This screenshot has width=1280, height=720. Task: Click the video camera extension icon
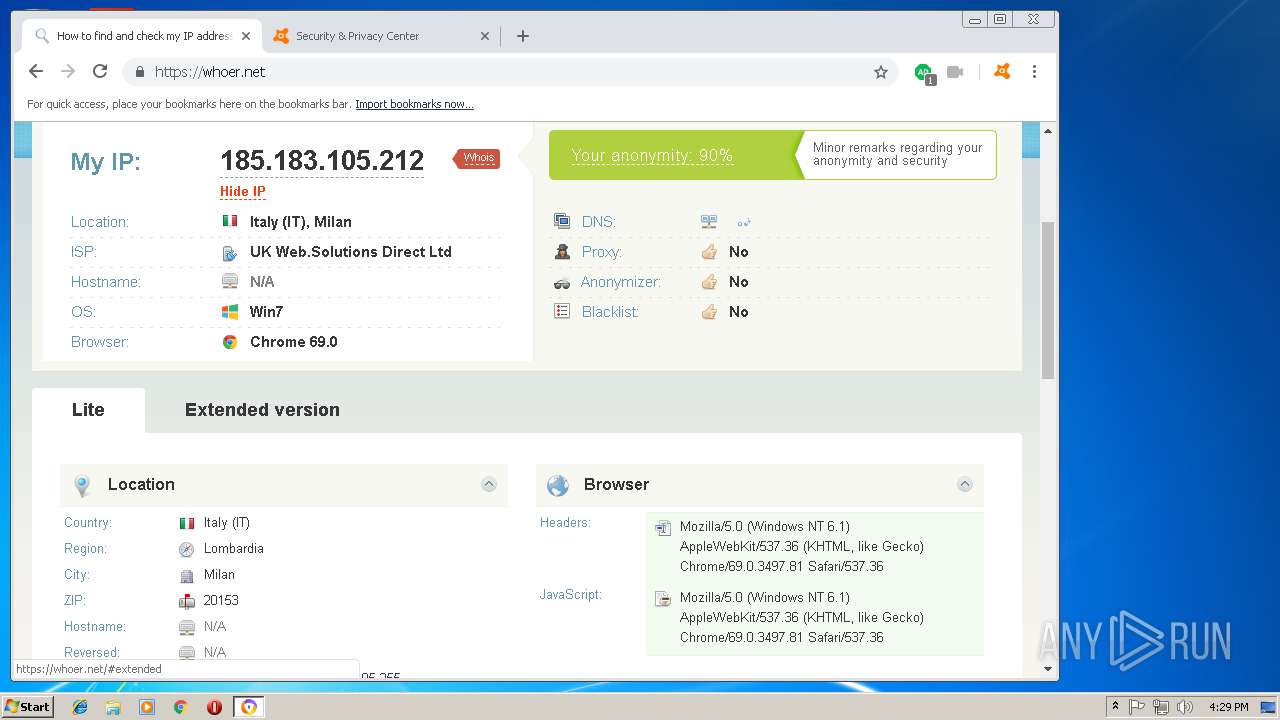955,72
